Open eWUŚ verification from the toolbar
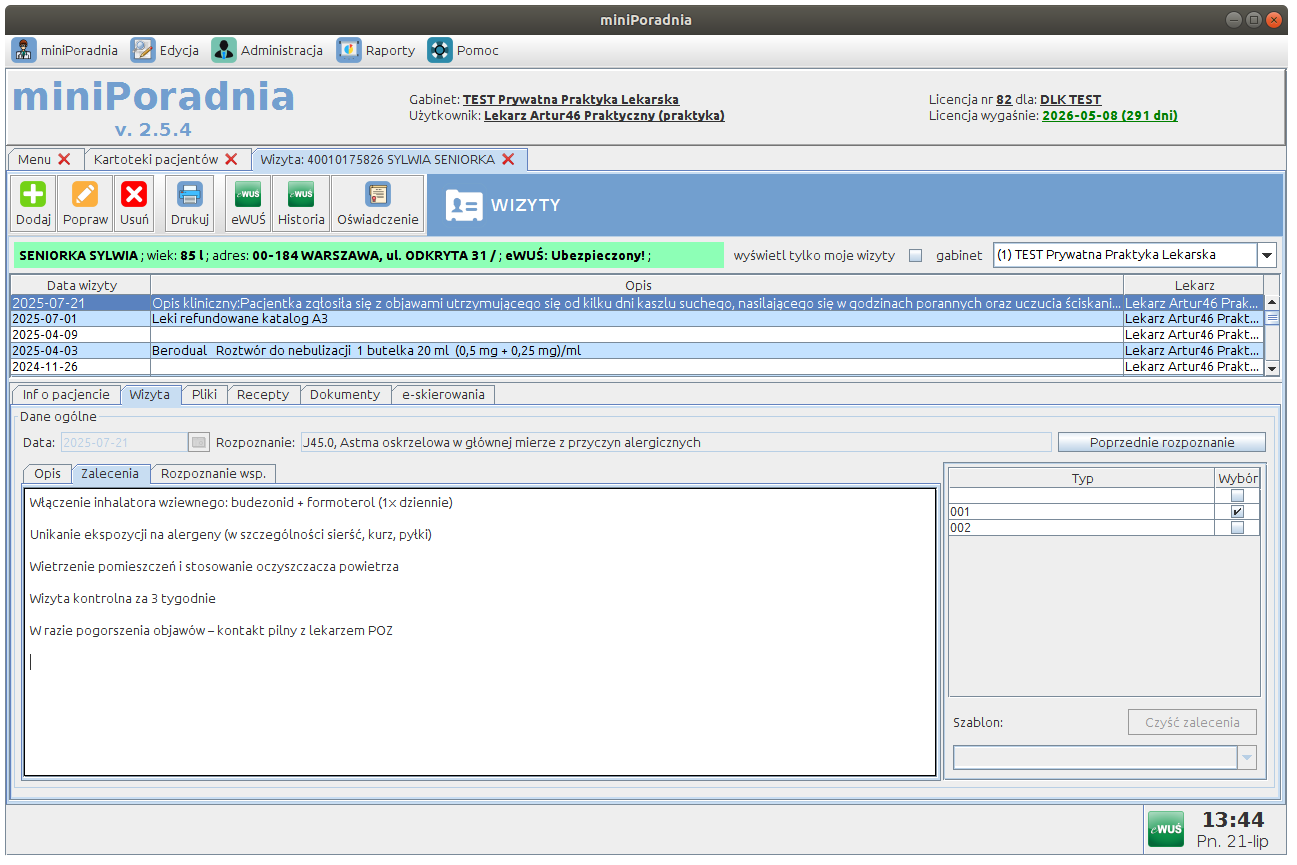This screenshot has height=865, width=1297. [247, 194]
